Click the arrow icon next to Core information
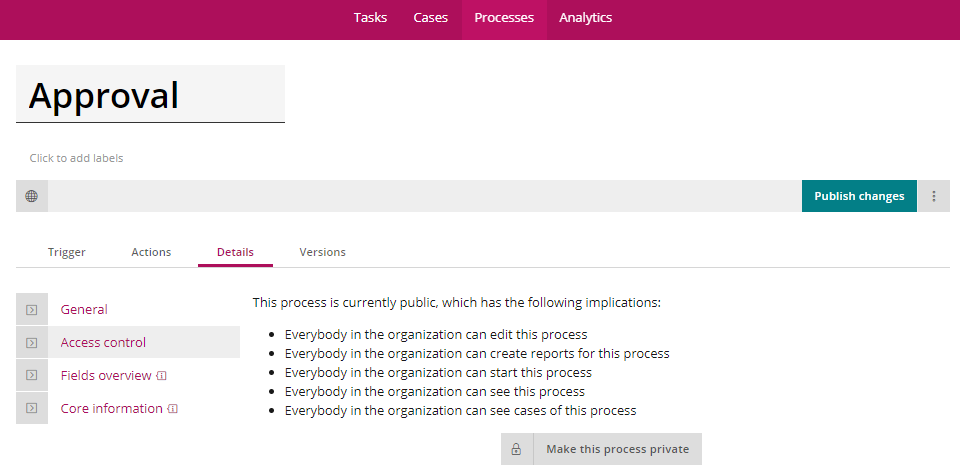The image size is (960, 475). coord(32,408)
